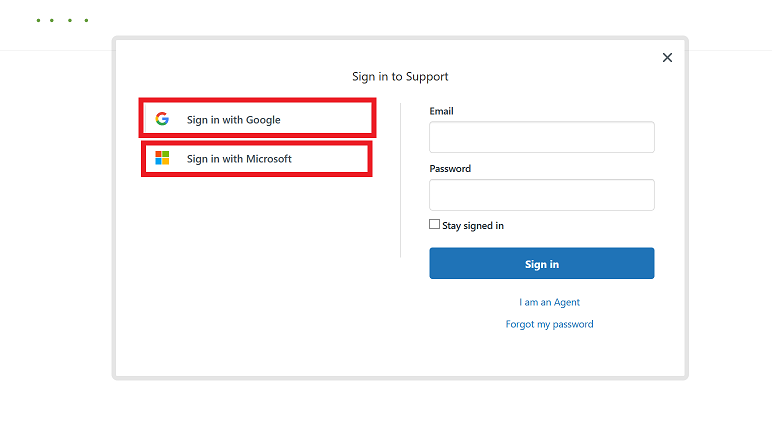
Task: Choose "Sign in with Microsoft" option
Action: coord(257,158)
